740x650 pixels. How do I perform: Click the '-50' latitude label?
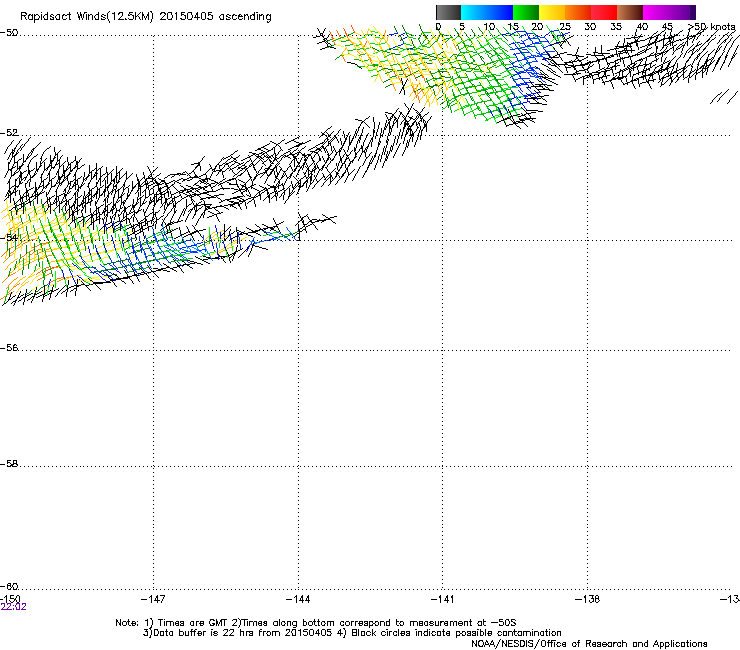tap(9, 33)
